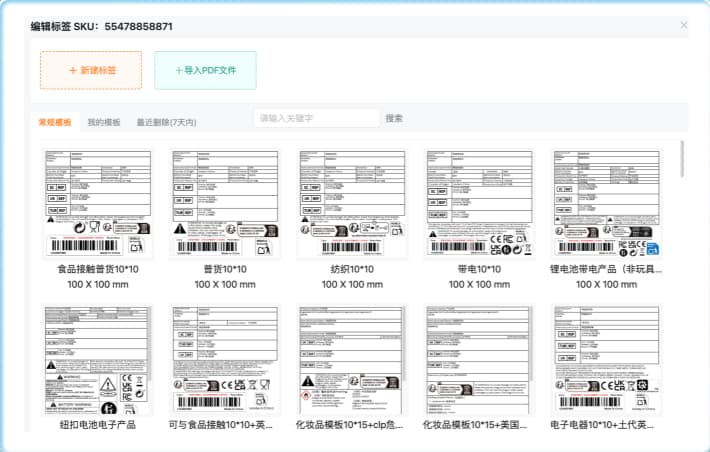The width and height of the screenshot is (710, 452).
Task: Select the 食品接触普货10*10 template thumbnail
Action: (x=98, y=204)
